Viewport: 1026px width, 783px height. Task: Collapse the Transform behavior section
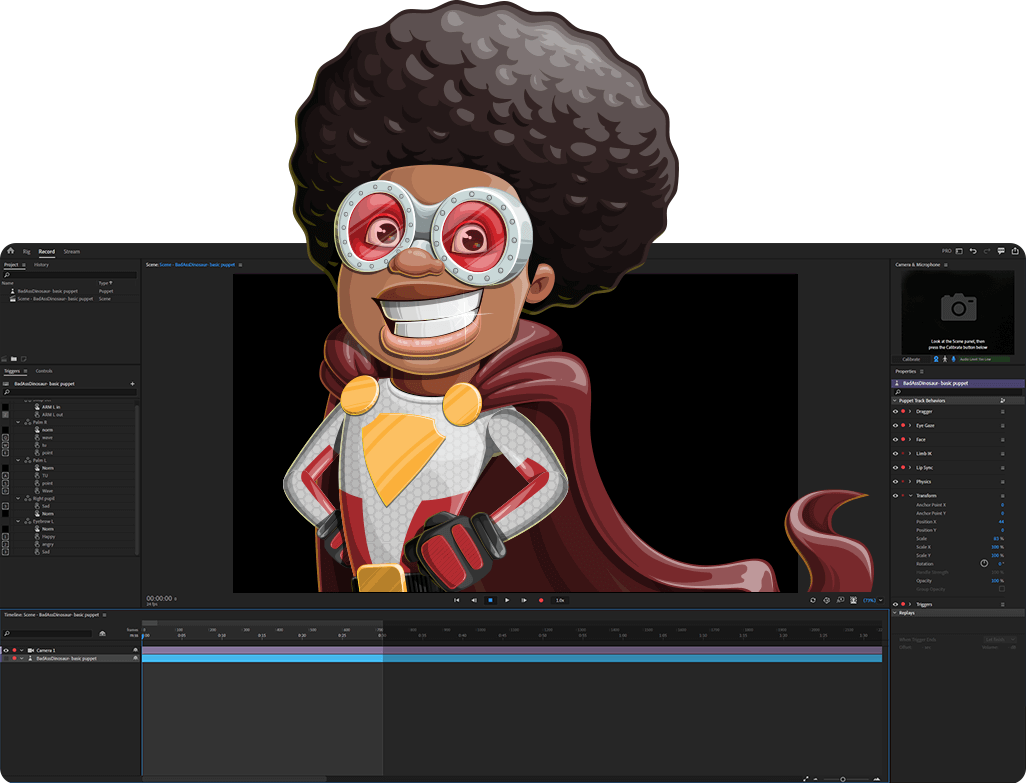pyautogui.click(x=910, y=496)
